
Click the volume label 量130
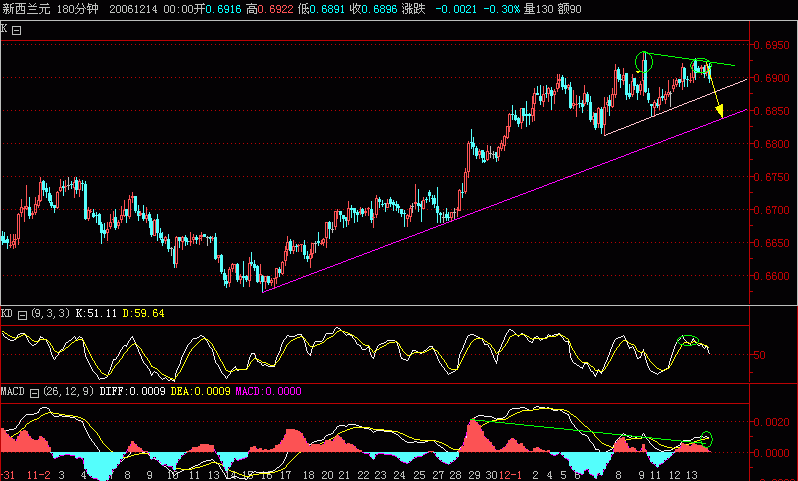pyautogui.click(x=538, y=9)
